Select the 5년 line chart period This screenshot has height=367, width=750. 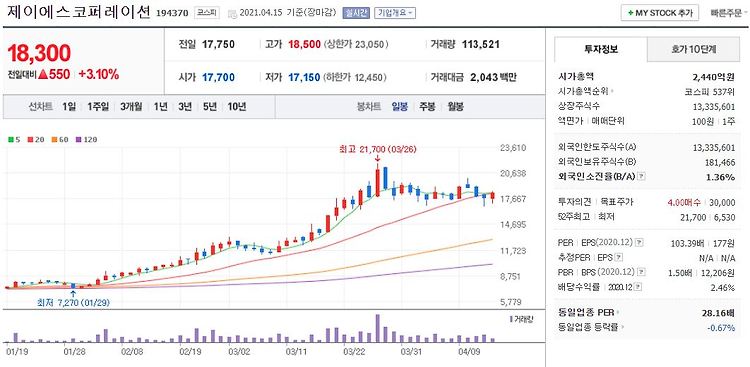(x=210, y=107)
